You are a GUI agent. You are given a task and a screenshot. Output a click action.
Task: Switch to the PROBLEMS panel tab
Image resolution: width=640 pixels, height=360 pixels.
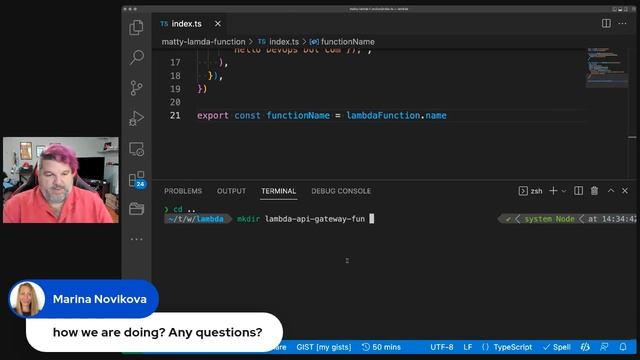click(x=183, y=191)
